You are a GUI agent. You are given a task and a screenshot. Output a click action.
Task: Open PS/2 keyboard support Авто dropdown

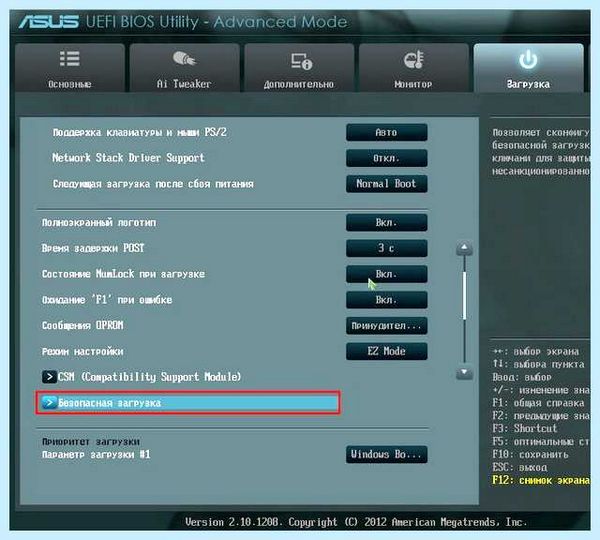(x=386, y=132)
